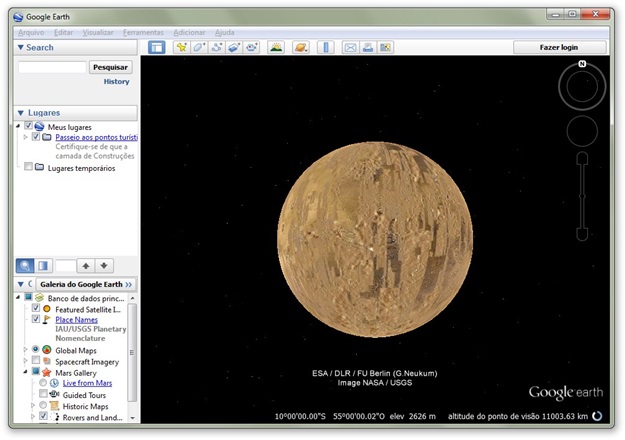Move item up with the up arrow

coord(86,265)
